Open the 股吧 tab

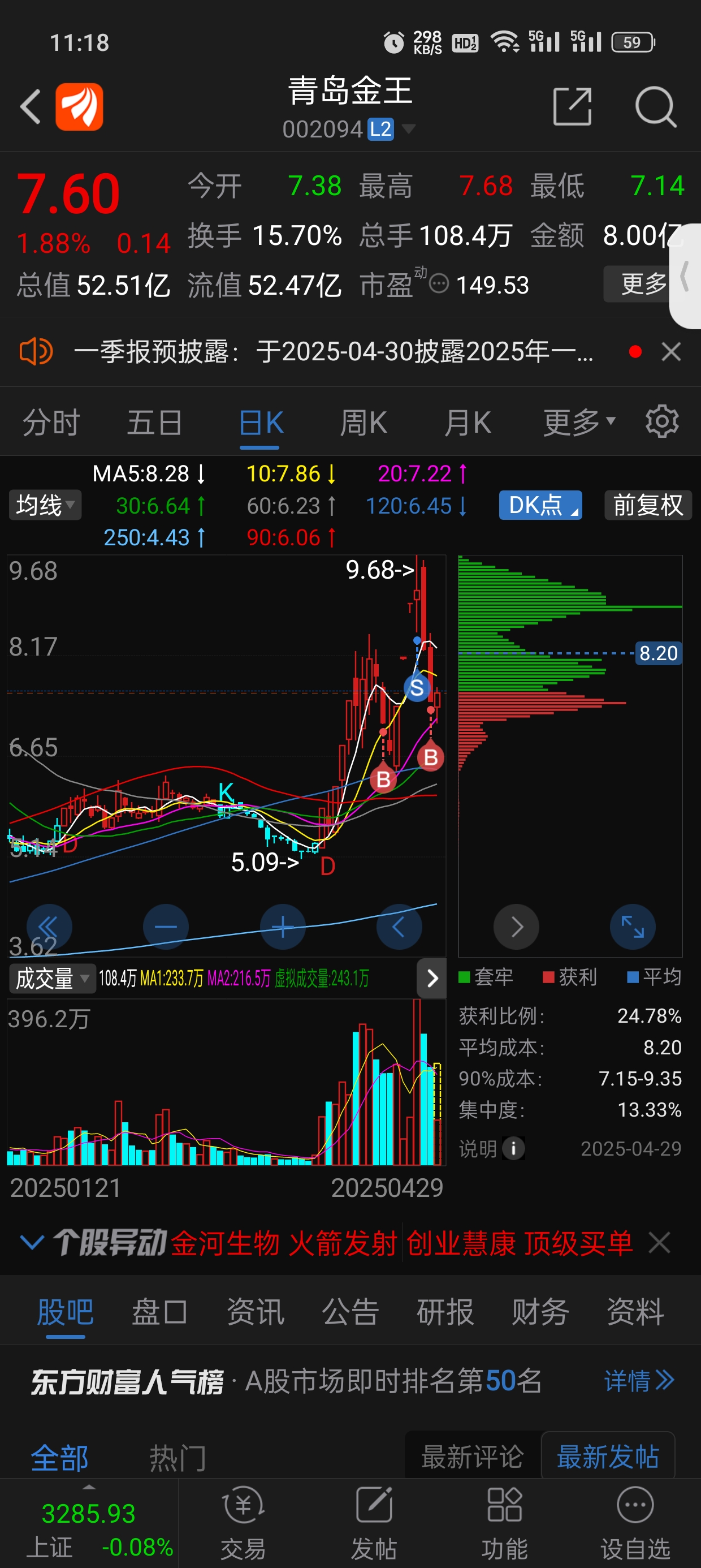(x=65, y=1312)
